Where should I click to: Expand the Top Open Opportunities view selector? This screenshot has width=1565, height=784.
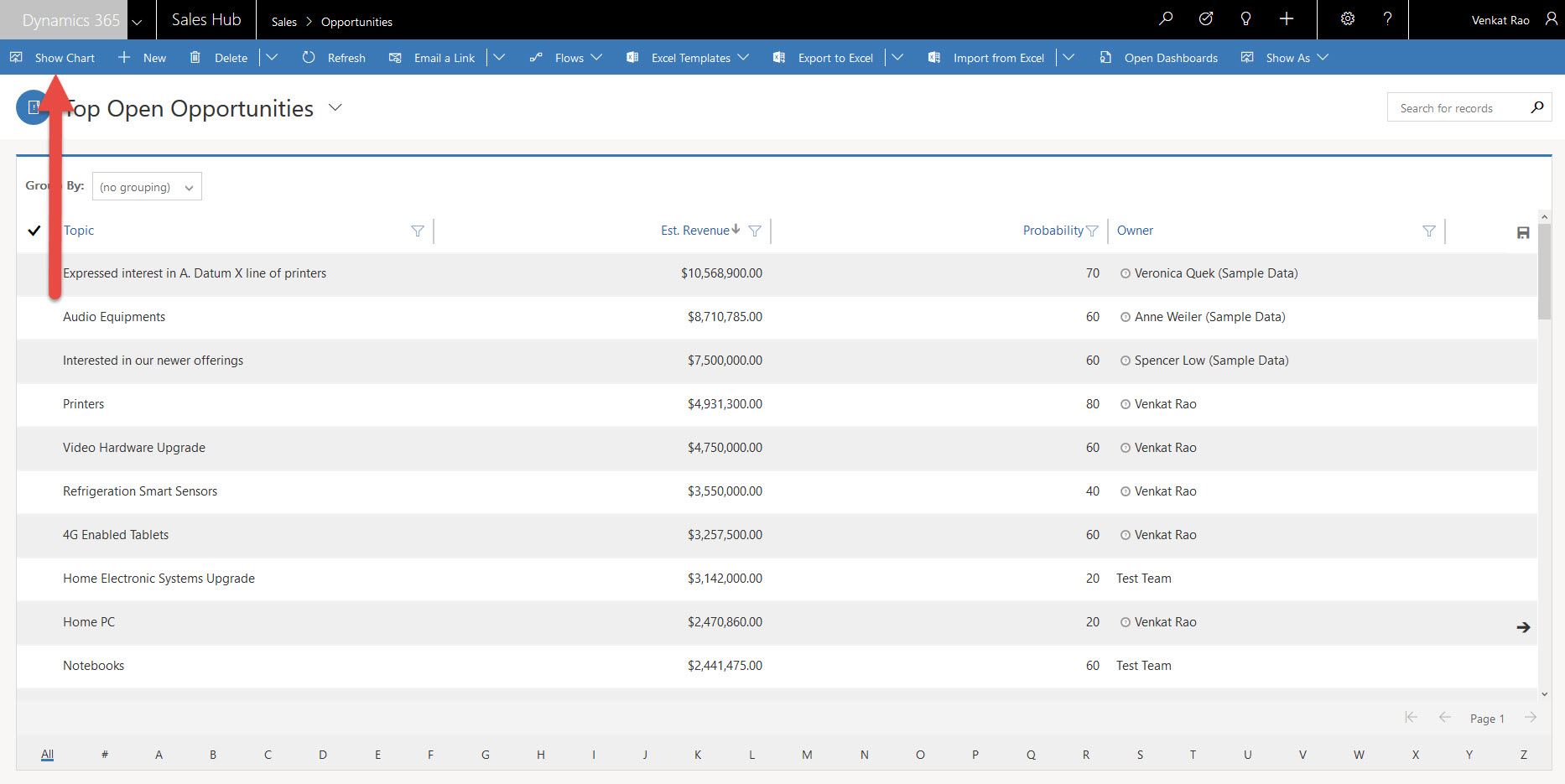coord(335,108)
